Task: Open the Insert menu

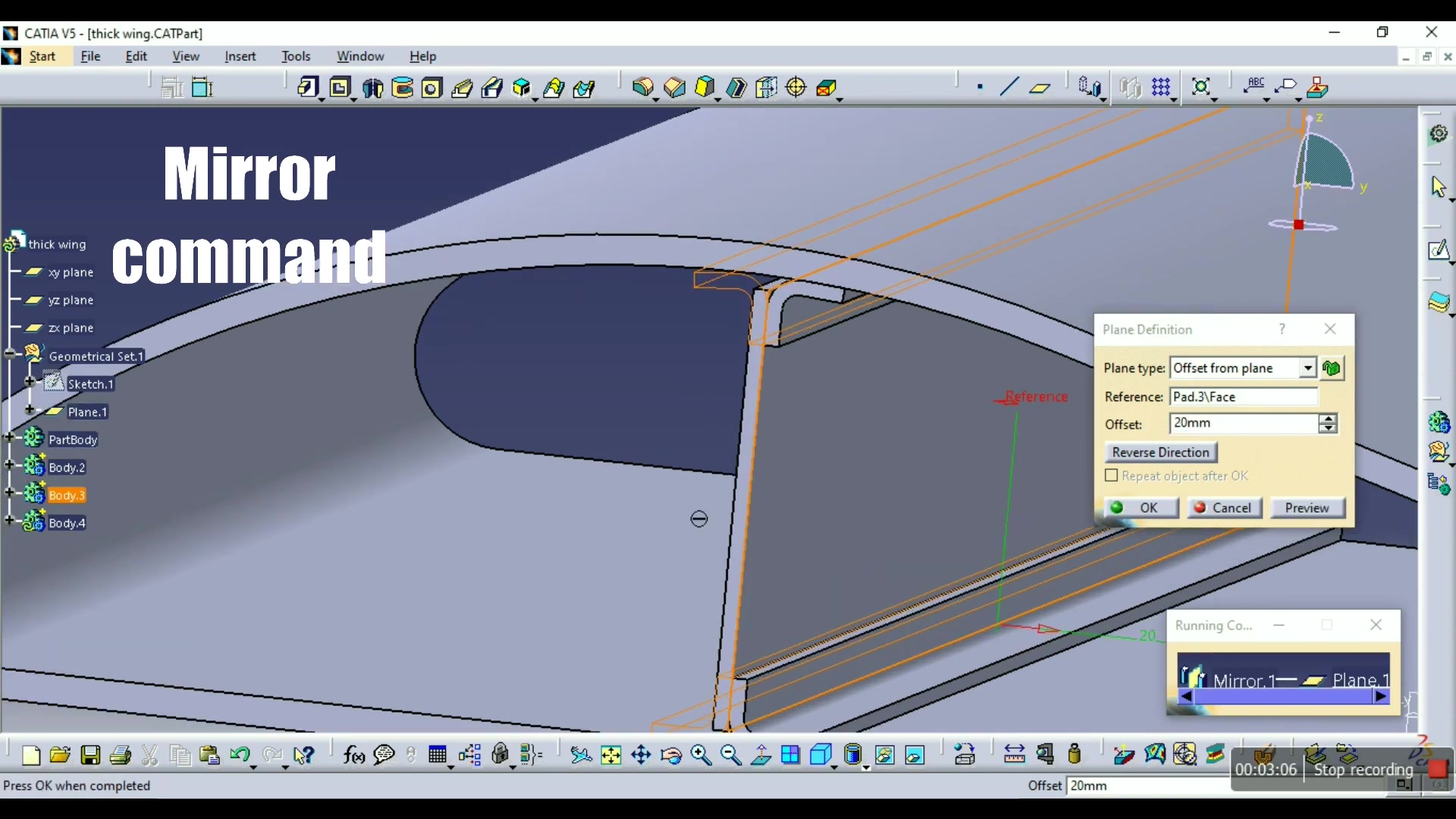Action: (x=240, y=56)
